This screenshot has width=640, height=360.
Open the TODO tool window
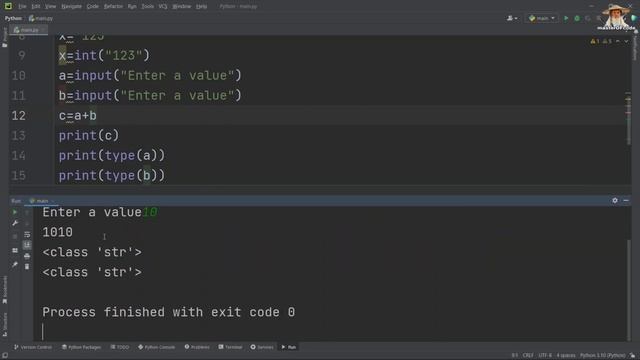tap(120, 347)
